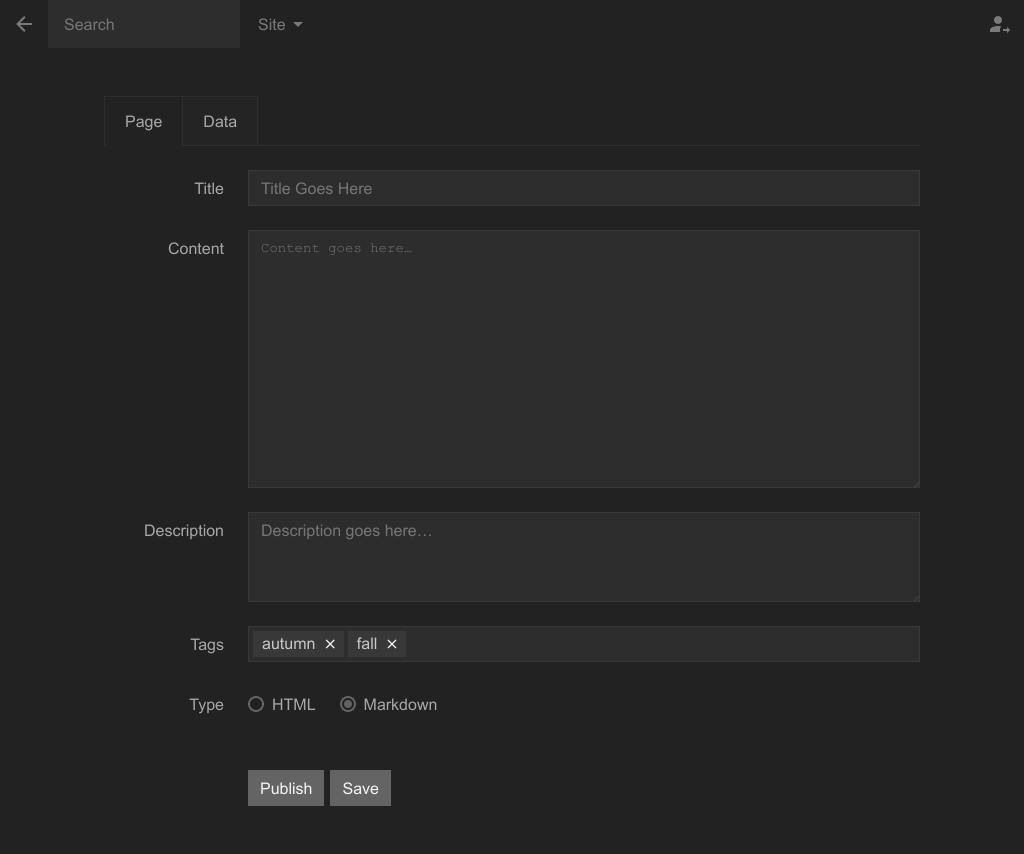This screenshot has height=854, width=1024.
Task: Remove the fall tag
Action: point(392,644)
